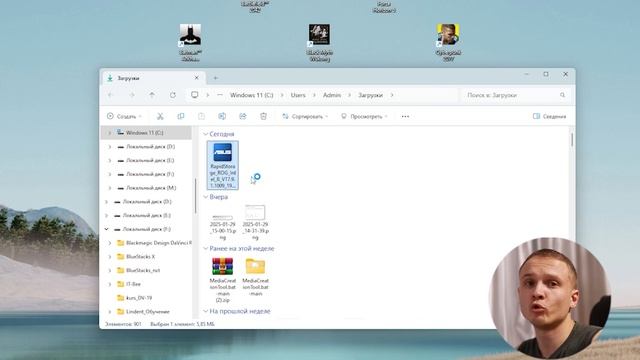Delete the selected file with trash icon
This screenshot has height=360, width=640.
click(x=263, y=116)
